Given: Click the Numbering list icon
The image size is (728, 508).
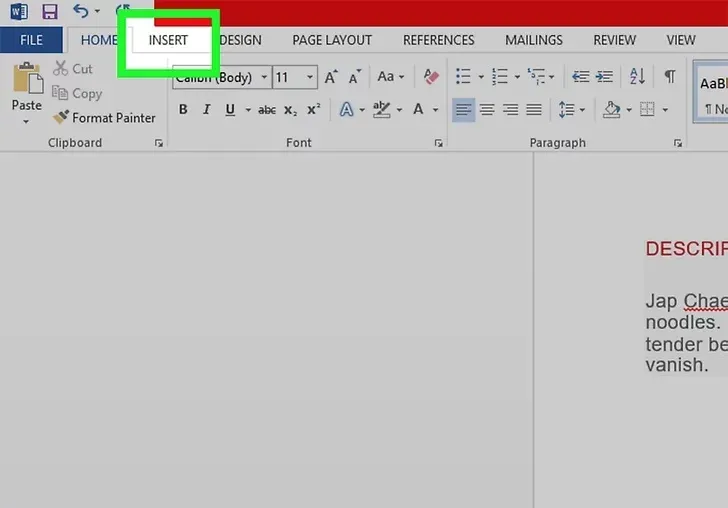Looking at the screenshot, I should coord(500,77).
